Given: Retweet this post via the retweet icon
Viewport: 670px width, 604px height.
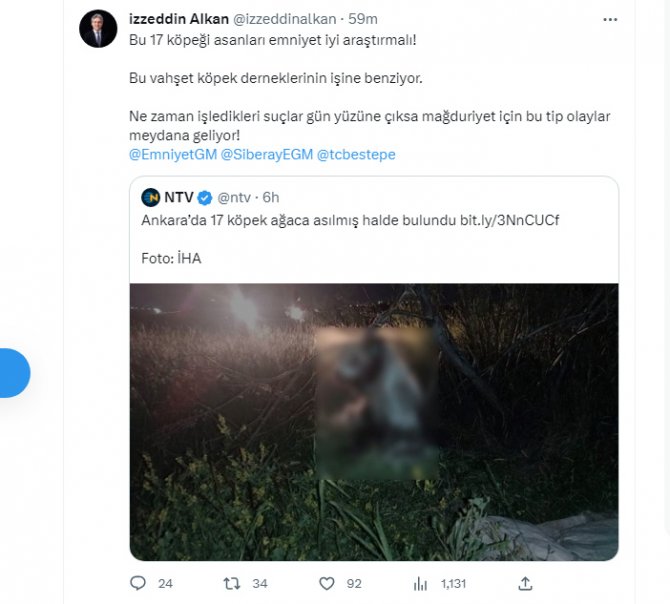Looking at the screenshot, I should point(231,582).
